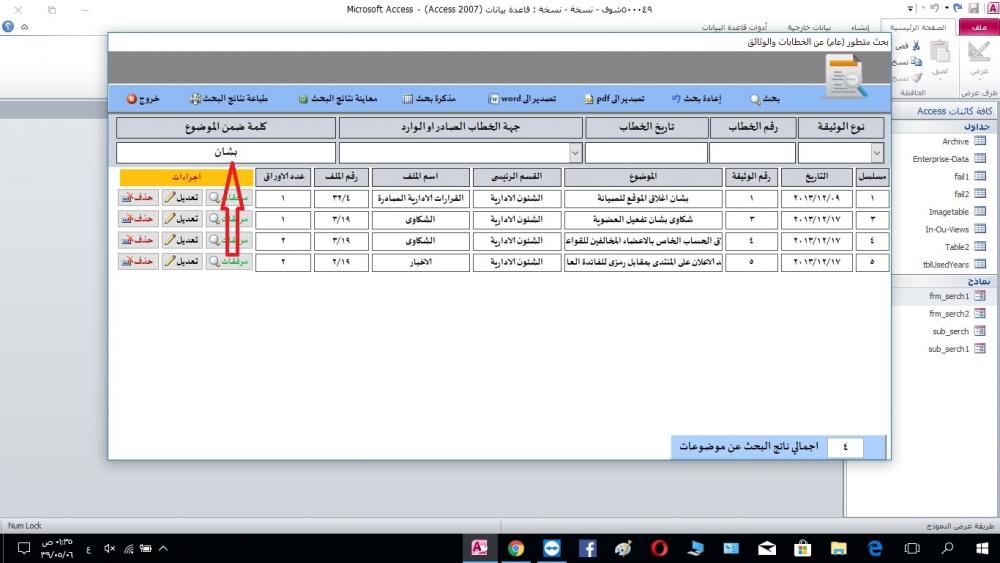Edit the record with serial number 3
Screen dimensions: 1000x563
(181, 219)
